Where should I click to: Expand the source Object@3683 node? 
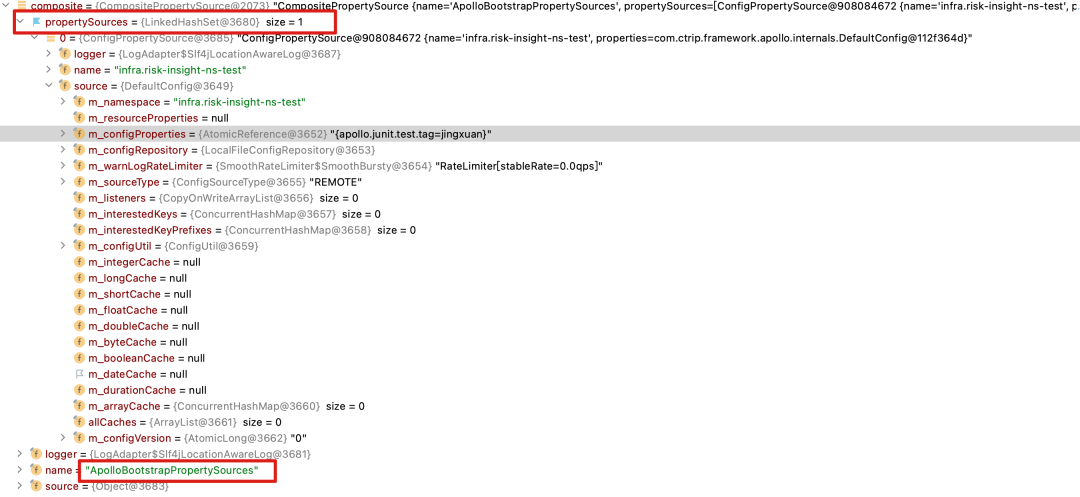coord(19,486)
